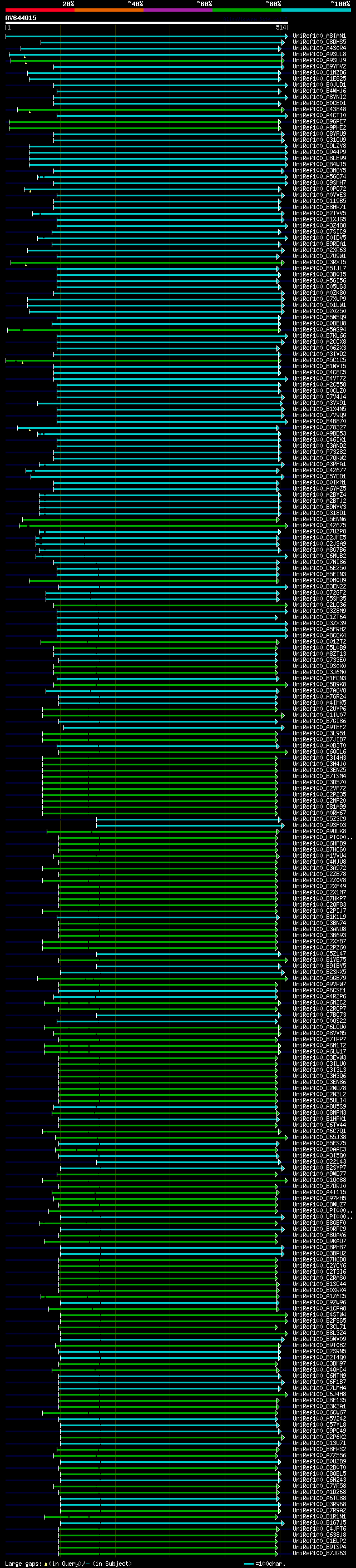Viewport: 356px width, 1568px height.
Task: Open hit UniRef100_Q8DHS5
Action: click(x=319, y=42)
